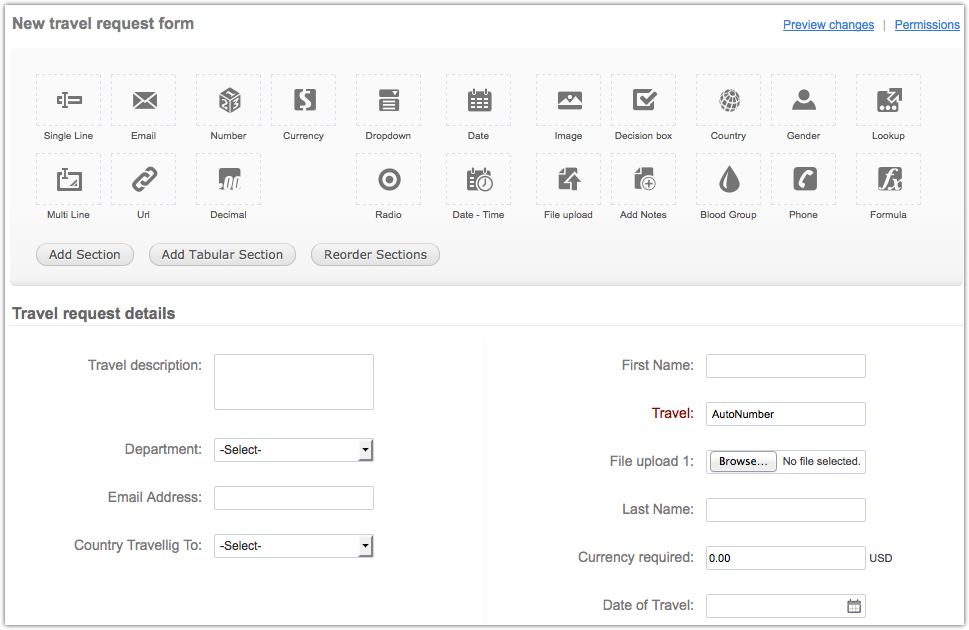Choose the Currency field icon
Screen dimensions: 969x630
pyautogui.click(x=303, y=100)
